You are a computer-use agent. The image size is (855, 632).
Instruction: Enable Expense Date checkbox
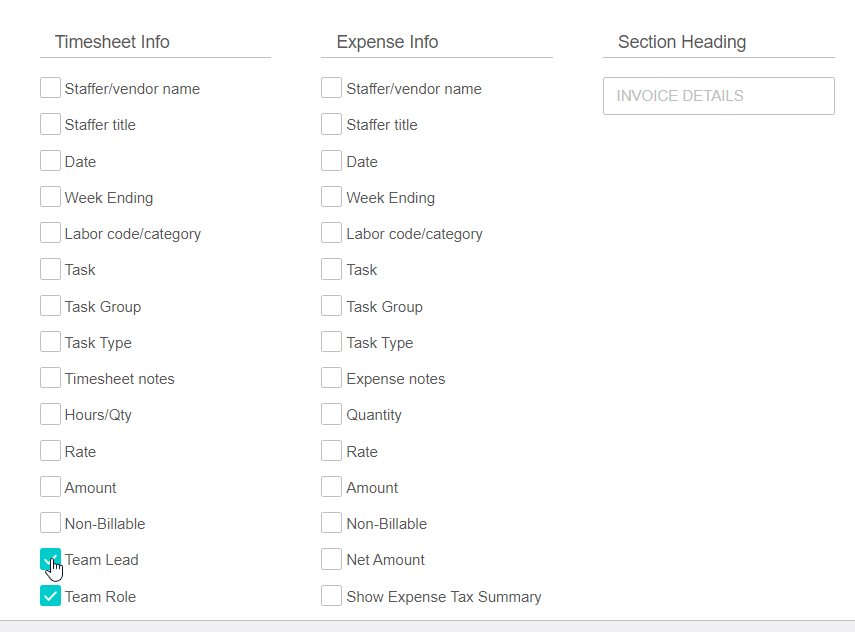pyautogui.click(x=332, y=161)
